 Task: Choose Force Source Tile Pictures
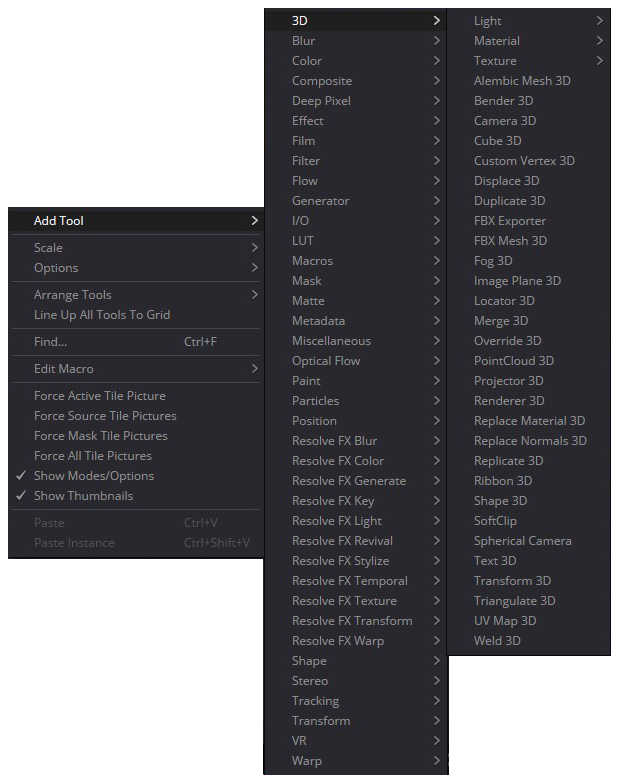pos(136,416)
